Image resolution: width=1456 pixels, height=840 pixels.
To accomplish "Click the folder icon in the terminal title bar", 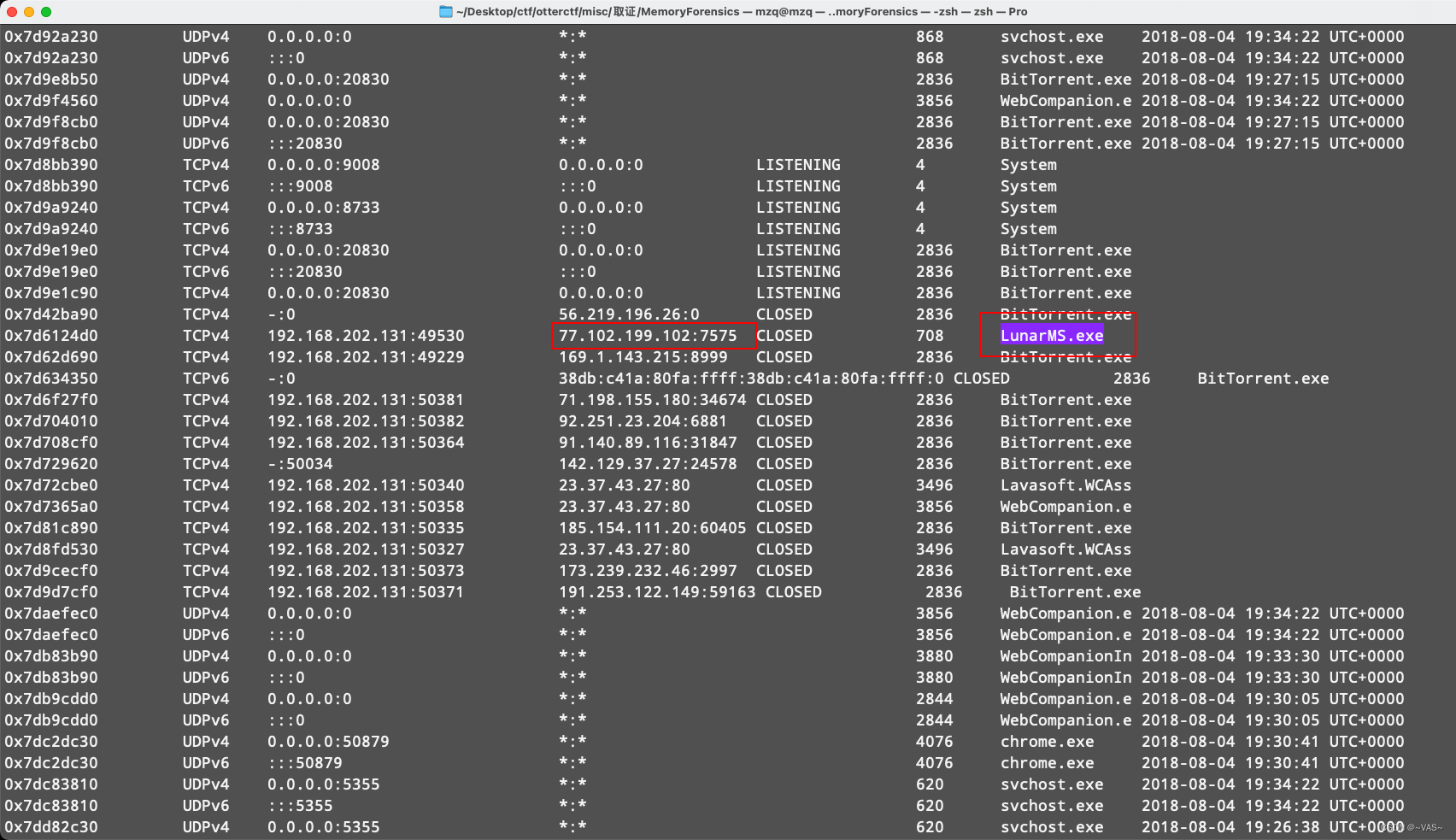I will 446,11.
